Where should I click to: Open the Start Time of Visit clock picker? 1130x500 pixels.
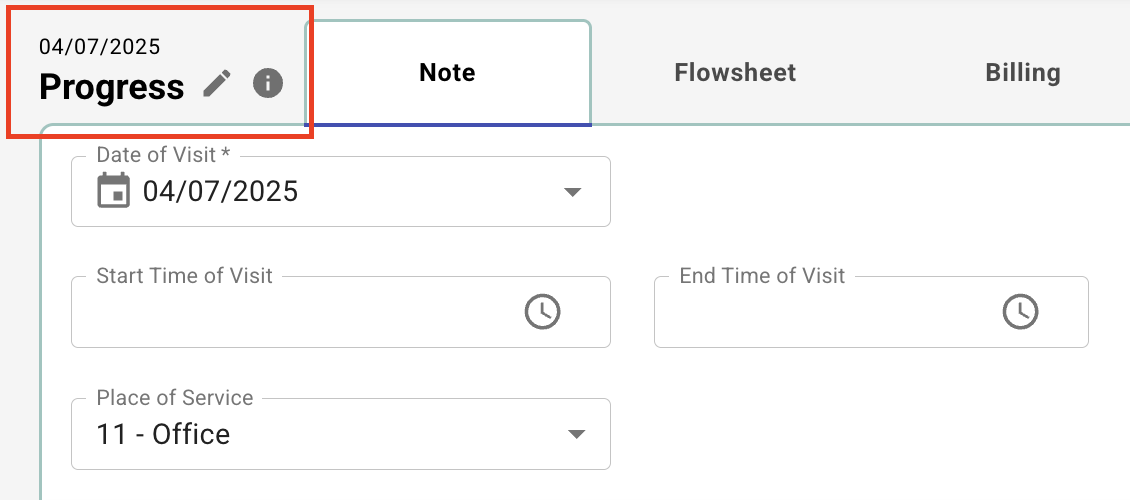pyautogui.click(x=542, y=312)
